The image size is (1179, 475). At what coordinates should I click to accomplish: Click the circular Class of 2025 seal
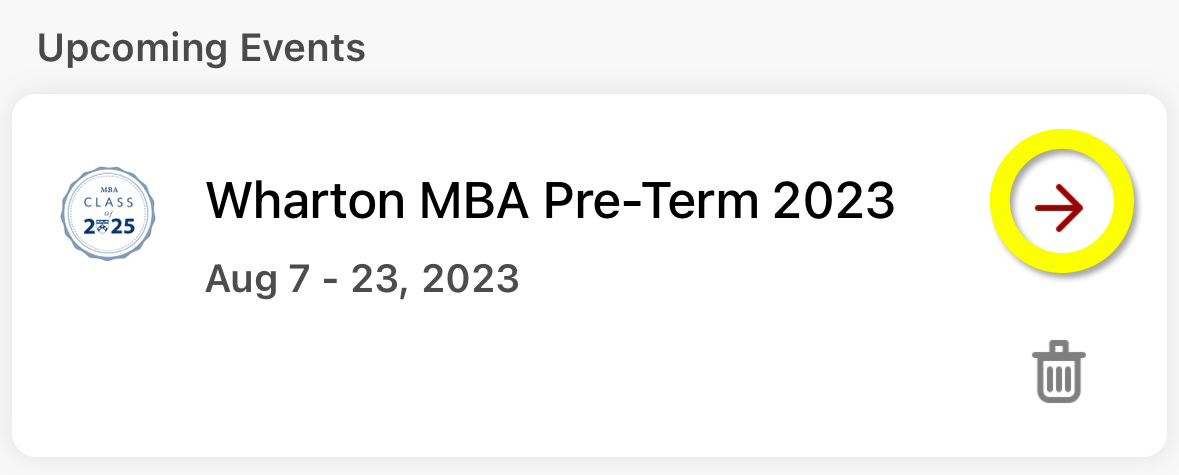pyautogui.click(x=108, y=213)
